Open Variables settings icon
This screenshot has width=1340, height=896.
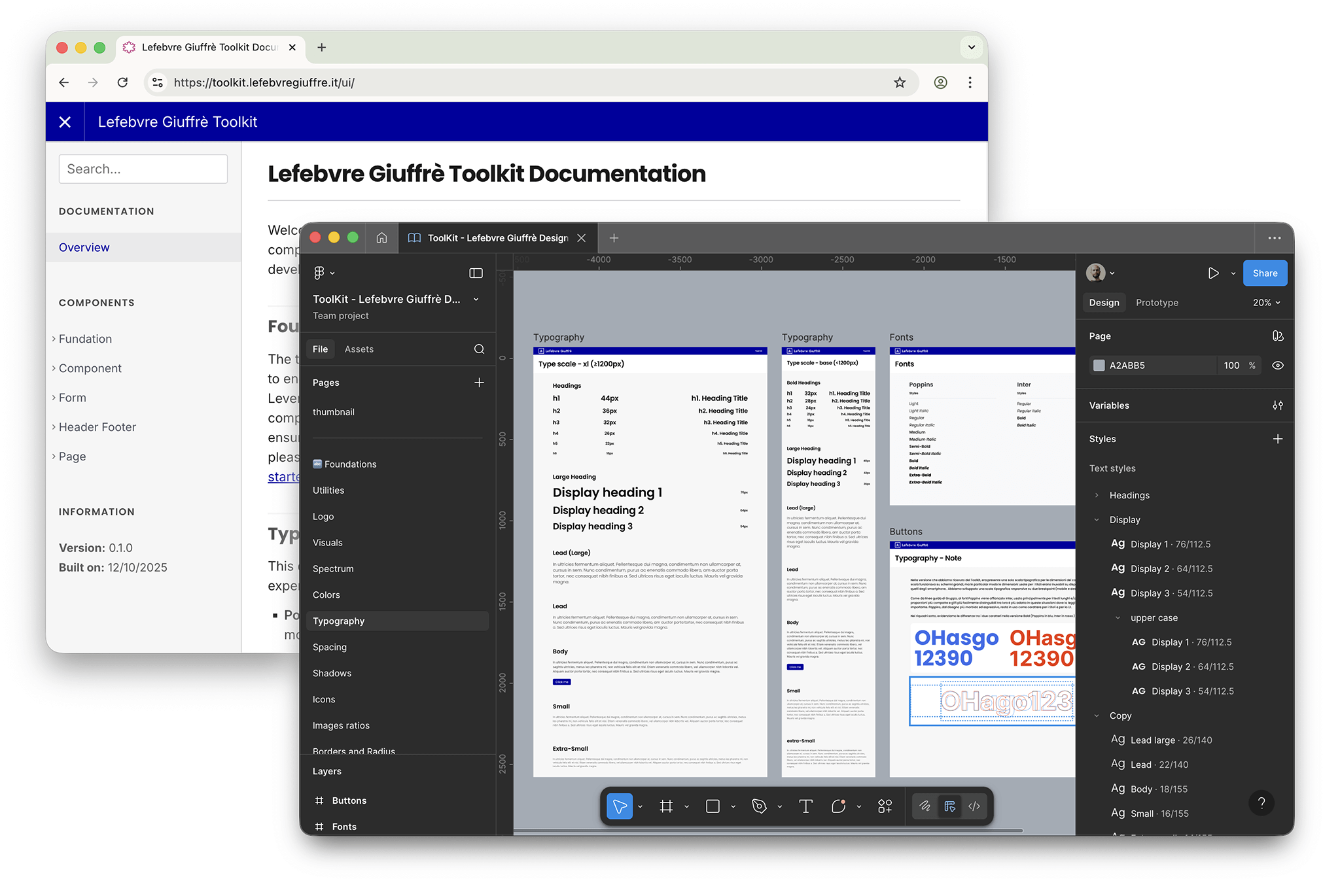coord(1277,405)
